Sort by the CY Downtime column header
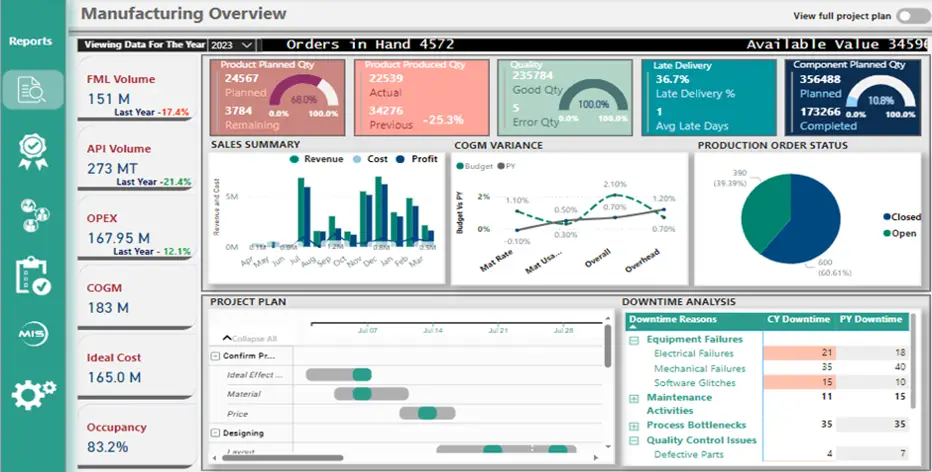 (799, 320)
